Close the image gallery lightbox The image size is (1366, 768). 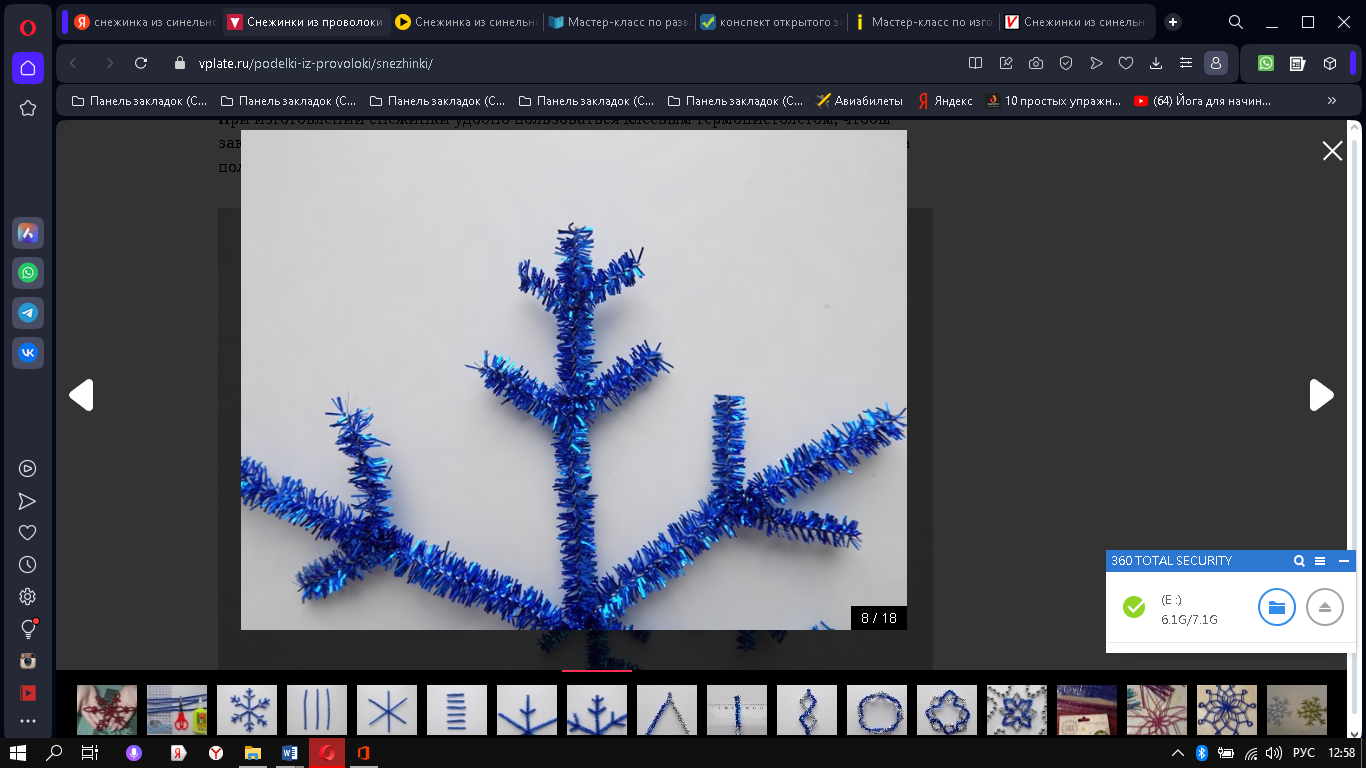click(x=1332, y=151)
